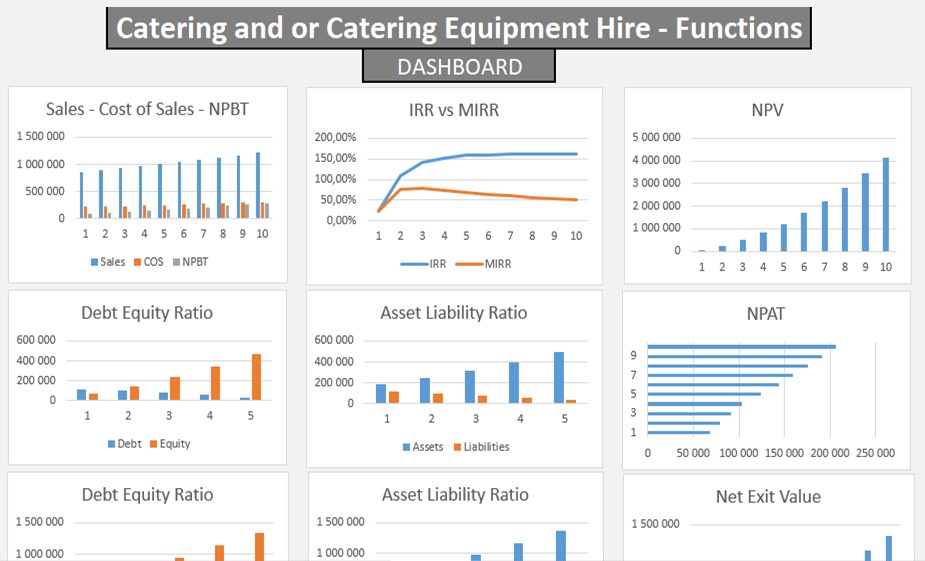The image size is (925, 561).
Task: Click the 'Net Exit Value' chart title
Action: pos(768,497)
